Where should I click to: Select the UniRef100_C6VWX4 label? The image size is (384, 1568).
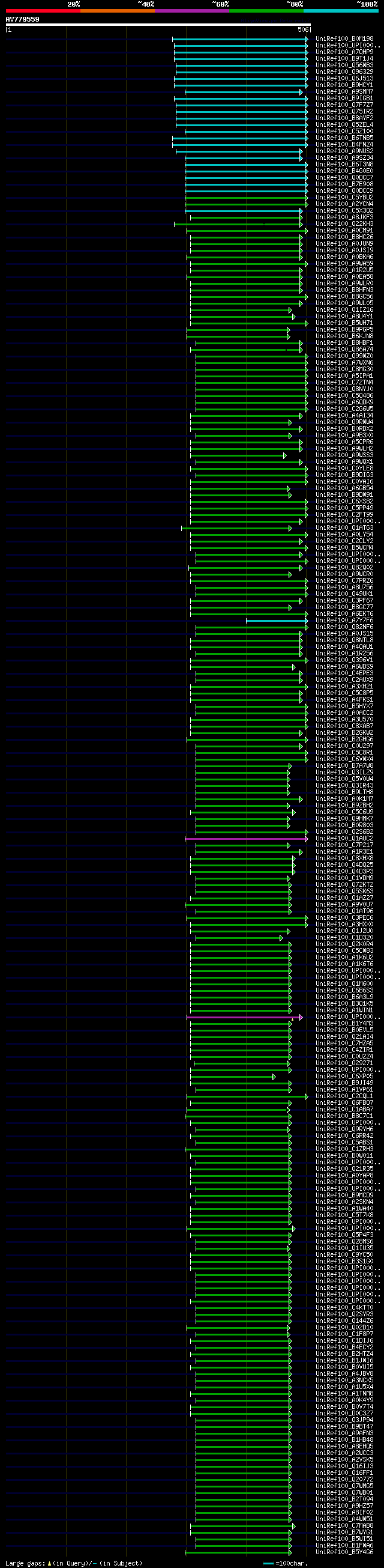click(x=344, y=759)
